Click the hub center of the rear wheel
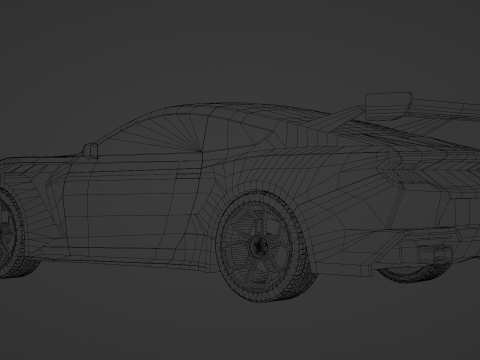480x360 pixels. pyautogui.click(x=259, y=246)
